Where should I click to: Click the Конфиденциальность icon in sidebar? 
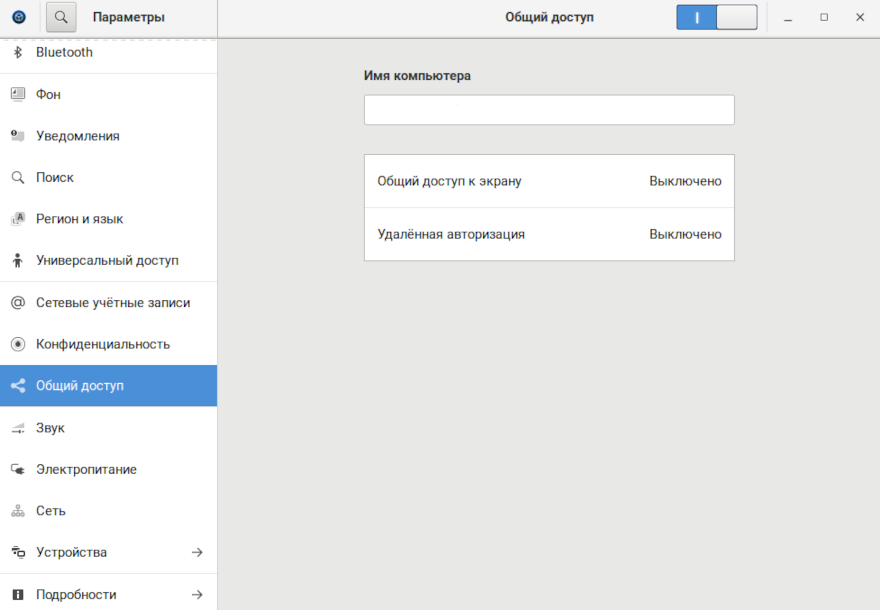coord(17,344)
